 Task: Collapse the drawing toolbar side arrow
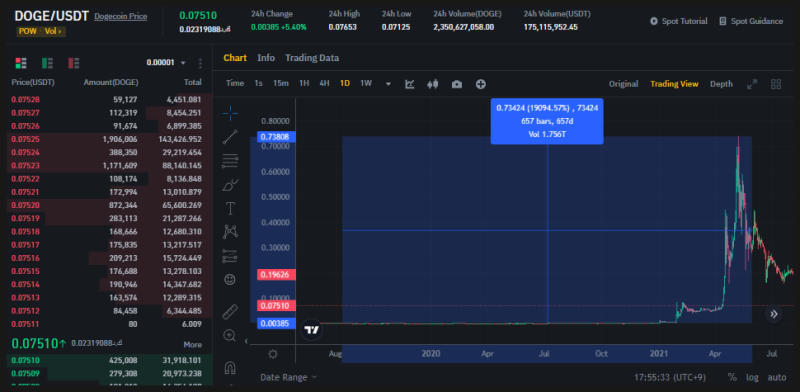[246, 341]
